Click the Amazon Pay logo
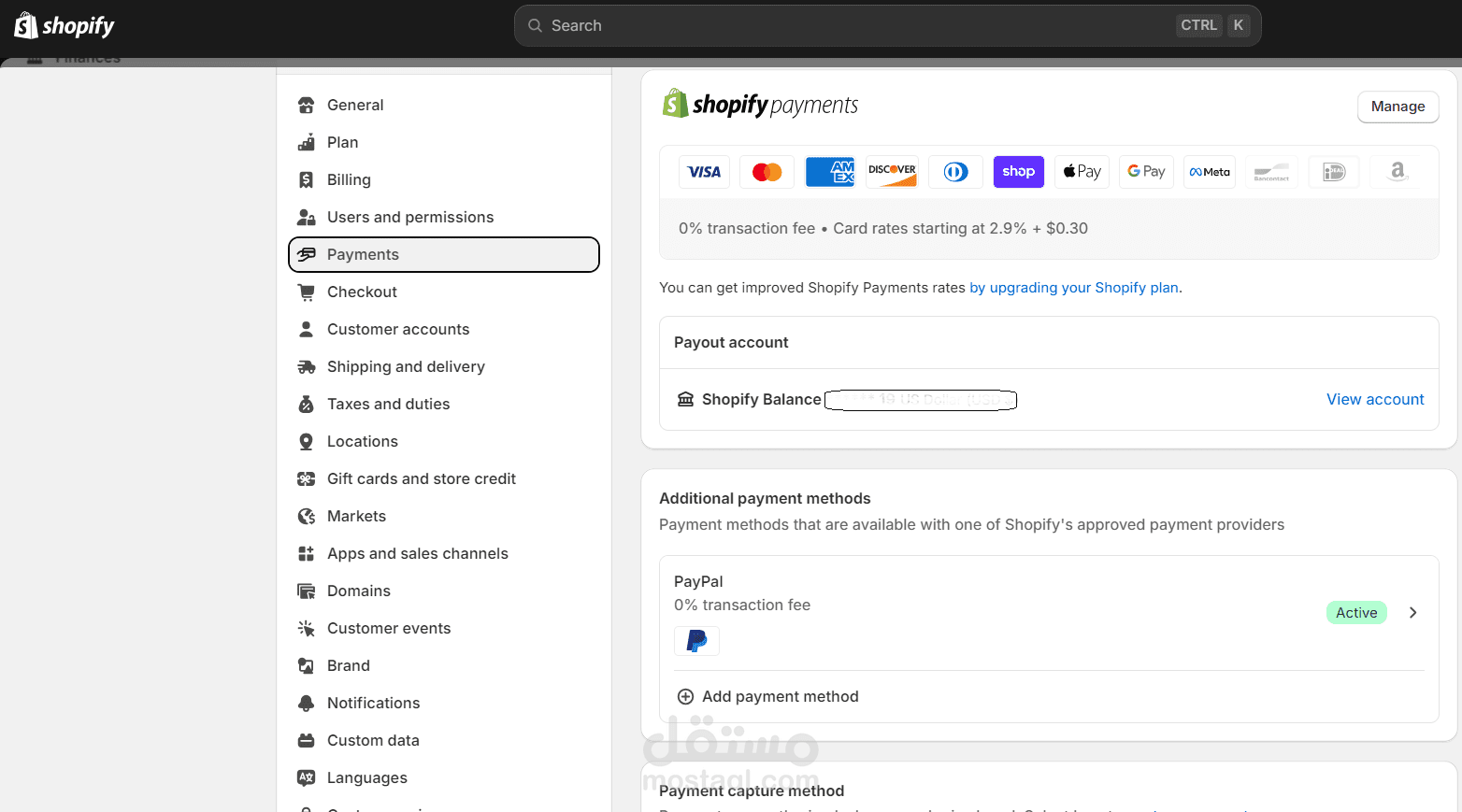Image resolution: width=1462 pixels, height=812 pixels. [1397, 172]
